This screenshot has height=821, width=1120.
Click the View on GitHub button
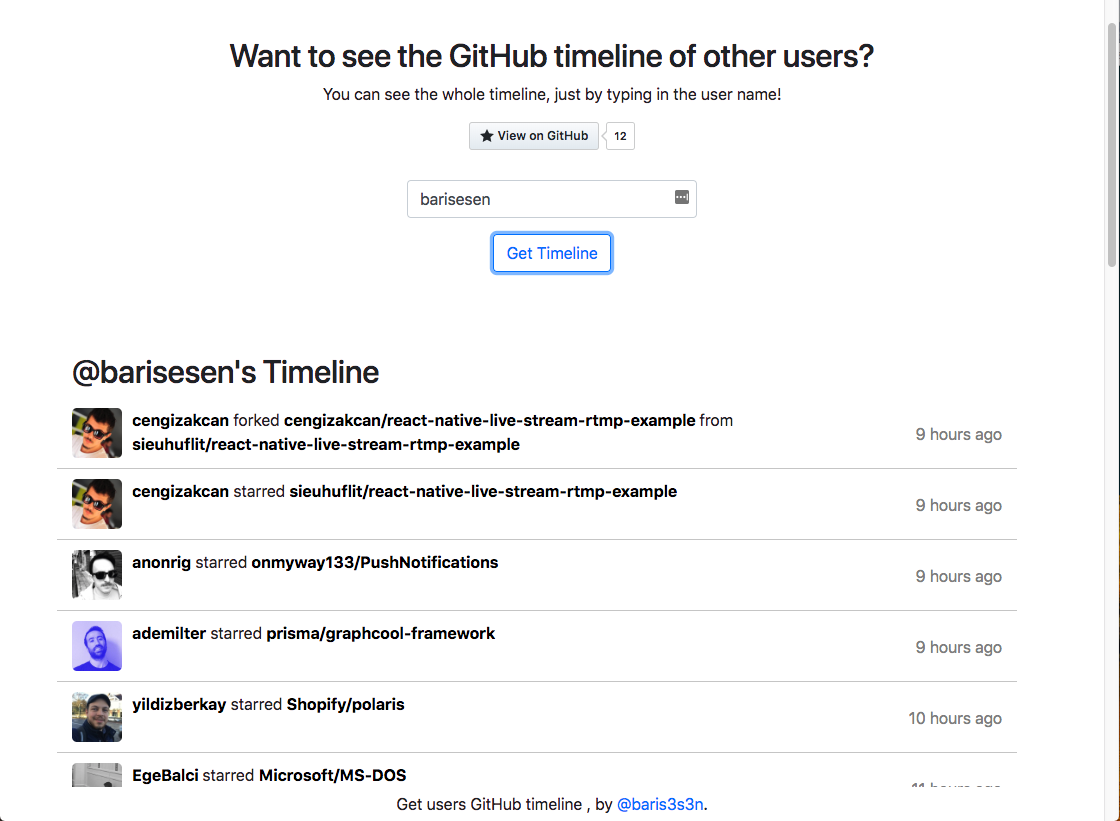pos(533,136)
